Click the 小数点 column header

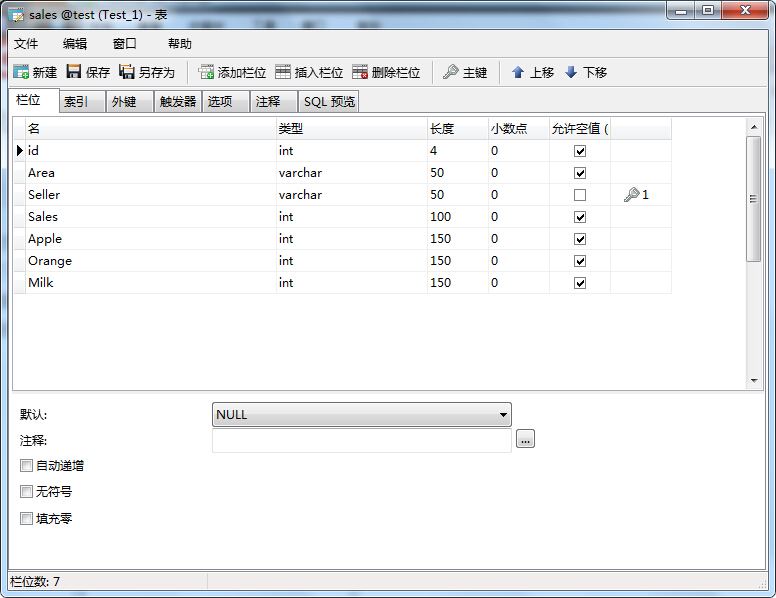click(519, 129)
